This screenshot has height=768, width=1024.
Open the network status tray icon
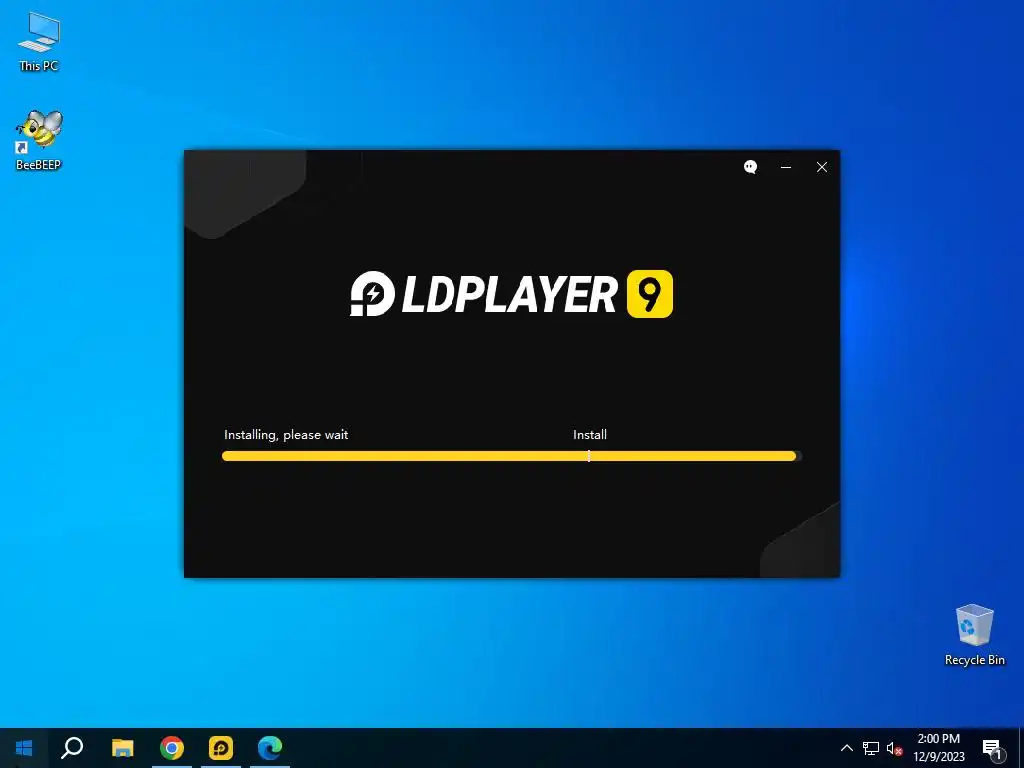pyautogui.click(x=871, y=748)
